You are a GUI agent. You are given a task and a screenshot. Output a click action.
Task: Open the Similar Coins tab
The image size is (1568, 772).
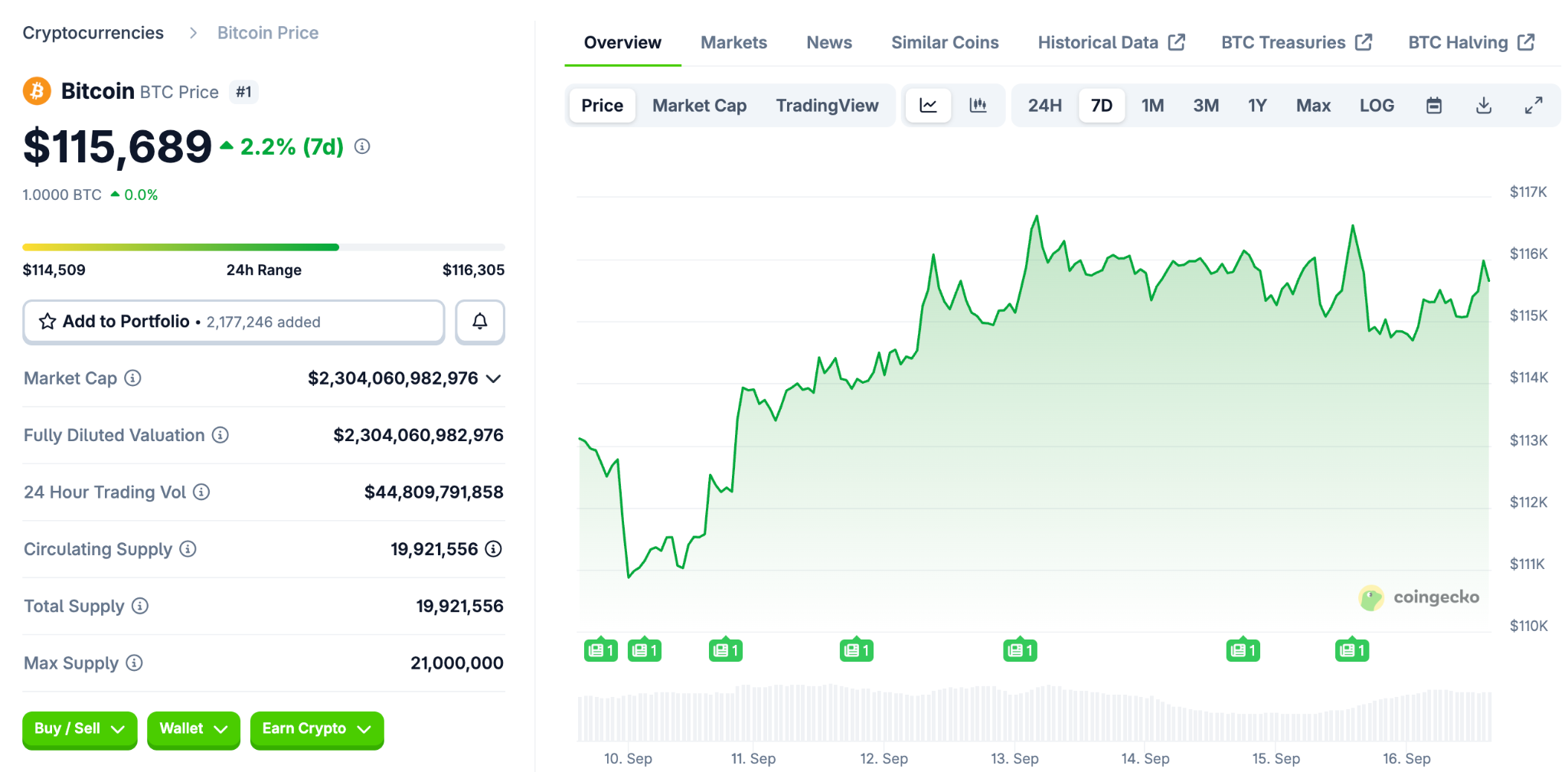pyautogui.click(x=945, y=43)
